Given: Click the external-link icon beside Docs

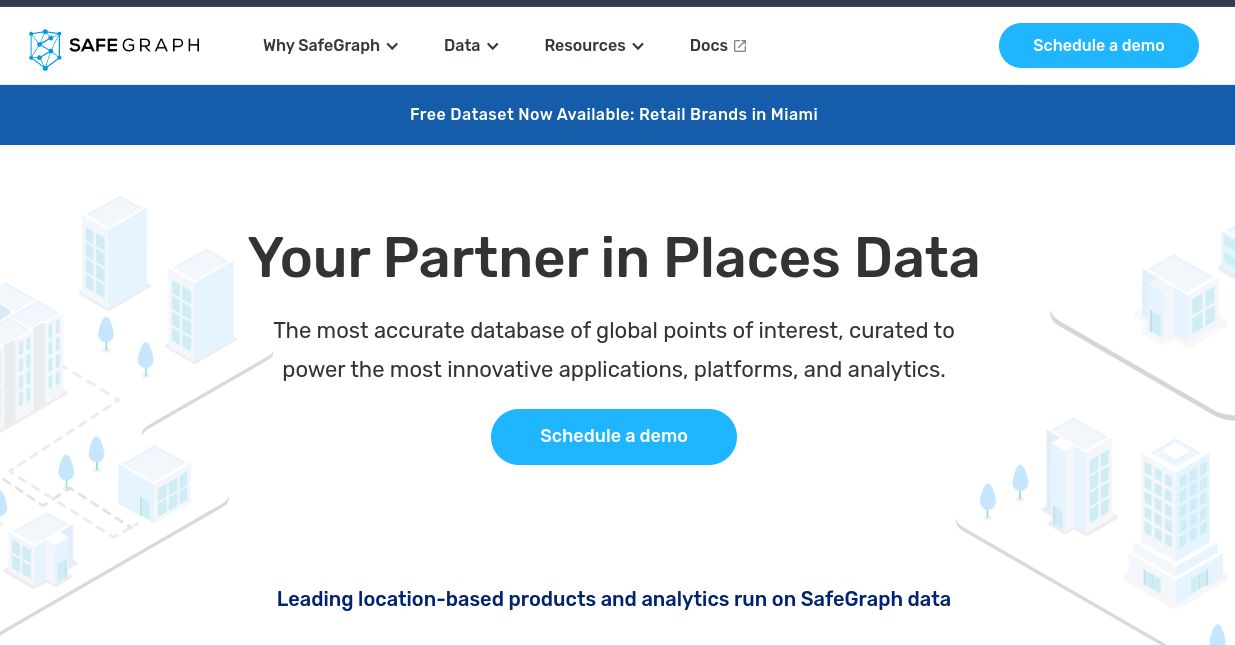Looking at the screenshot, I should pyautogui.click(x=739, y=45).
